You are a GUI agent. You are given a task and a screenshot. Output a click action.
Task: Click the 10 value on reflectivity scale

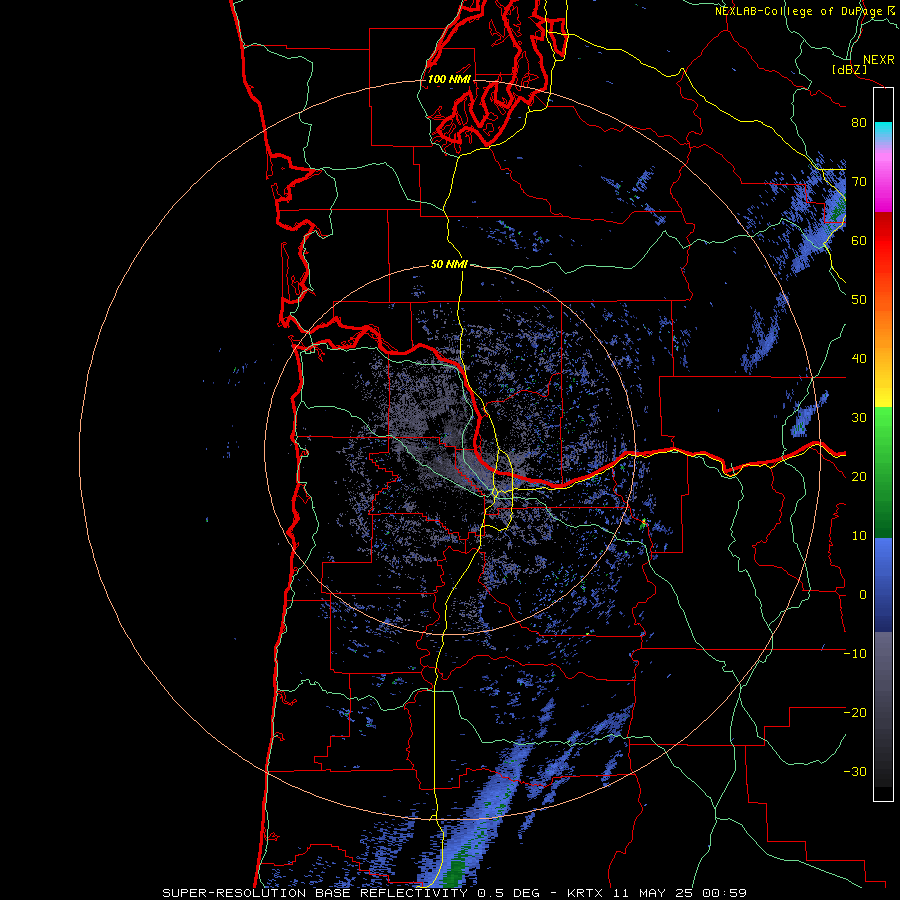(x=859, y=536)
